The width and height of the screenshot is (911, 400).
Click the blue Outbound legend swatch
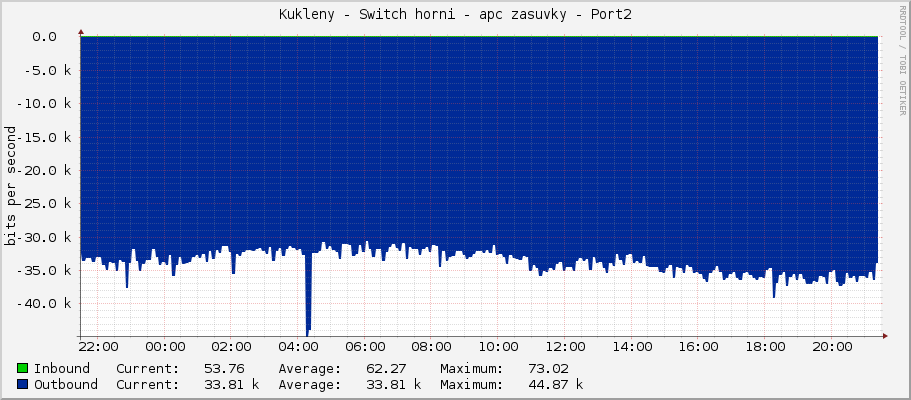click(x=23, y=385)
